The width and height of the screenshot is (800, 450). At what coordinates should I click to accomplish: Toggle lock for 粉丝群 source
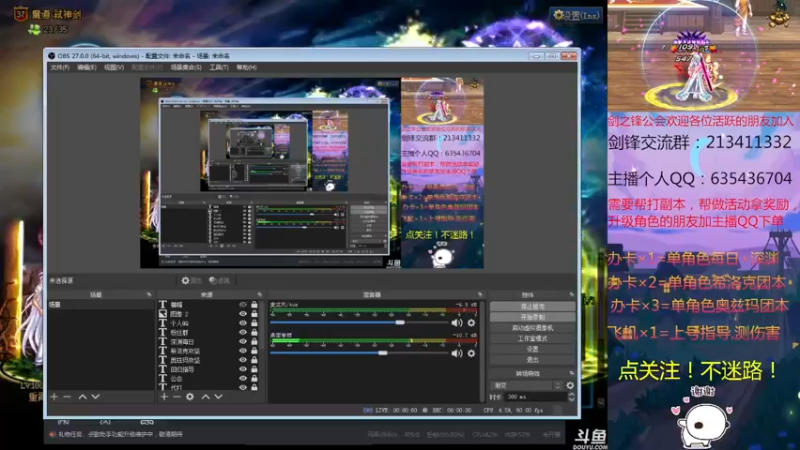254,332
